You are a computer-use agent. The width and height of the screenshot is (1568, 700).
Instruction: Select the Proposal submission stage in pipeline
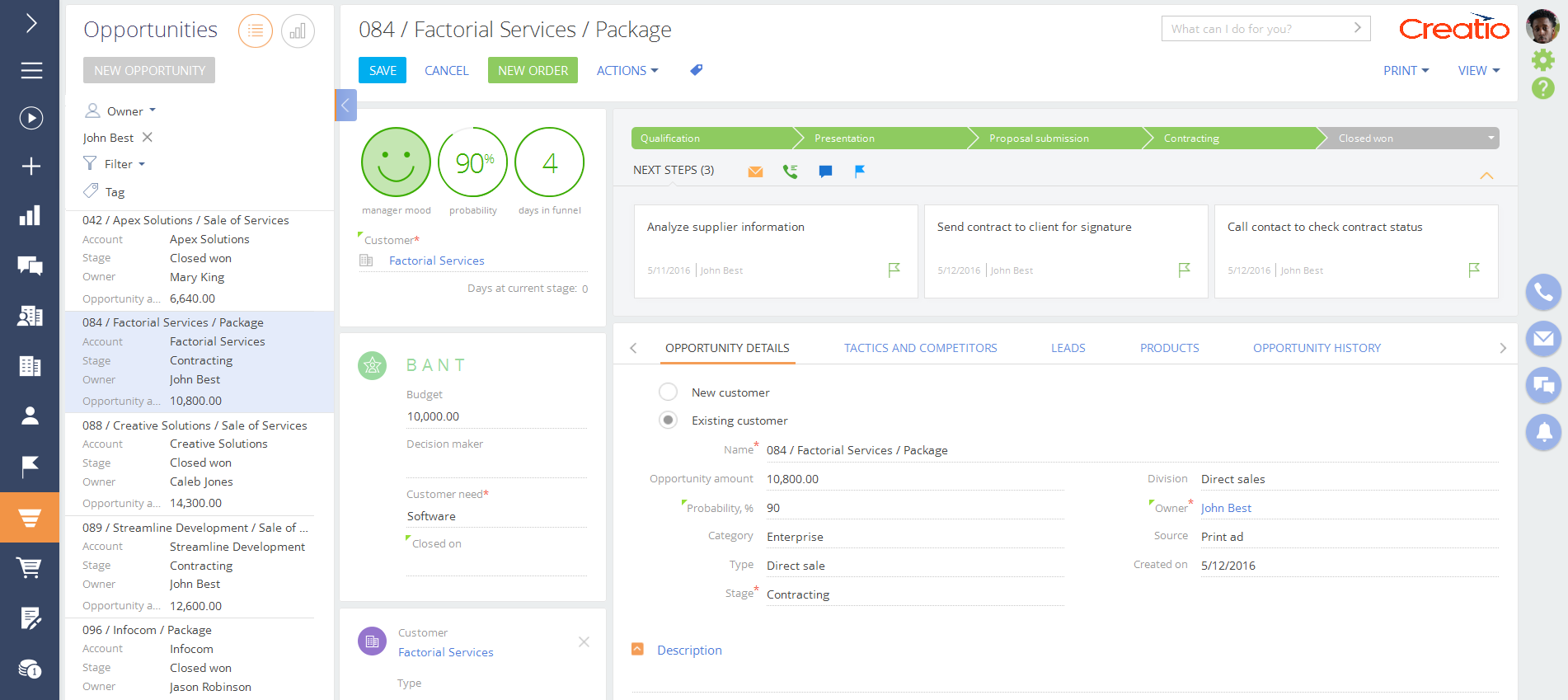coord(1039,139)
